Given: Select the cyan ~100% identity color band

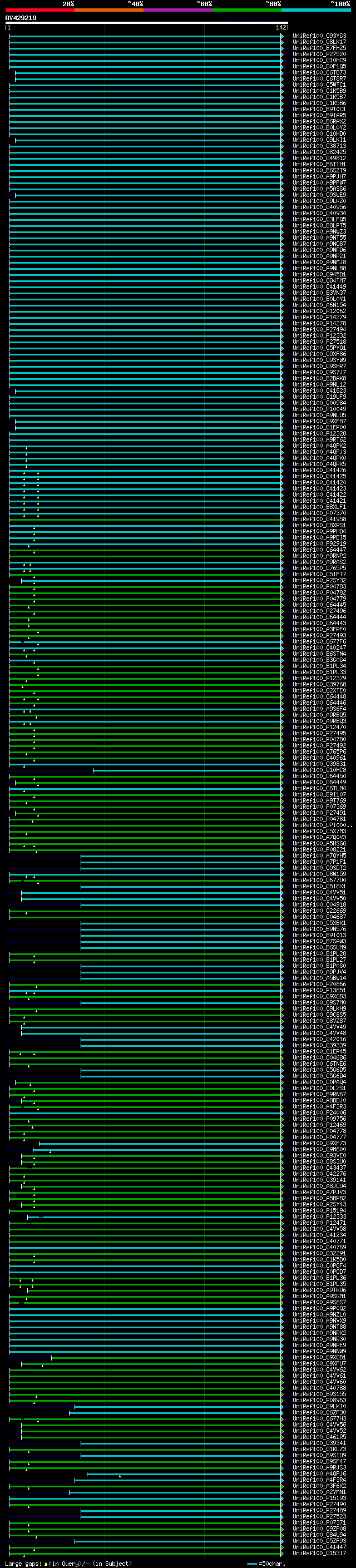Looking at the screenshot, I should (x=315, y=10).
